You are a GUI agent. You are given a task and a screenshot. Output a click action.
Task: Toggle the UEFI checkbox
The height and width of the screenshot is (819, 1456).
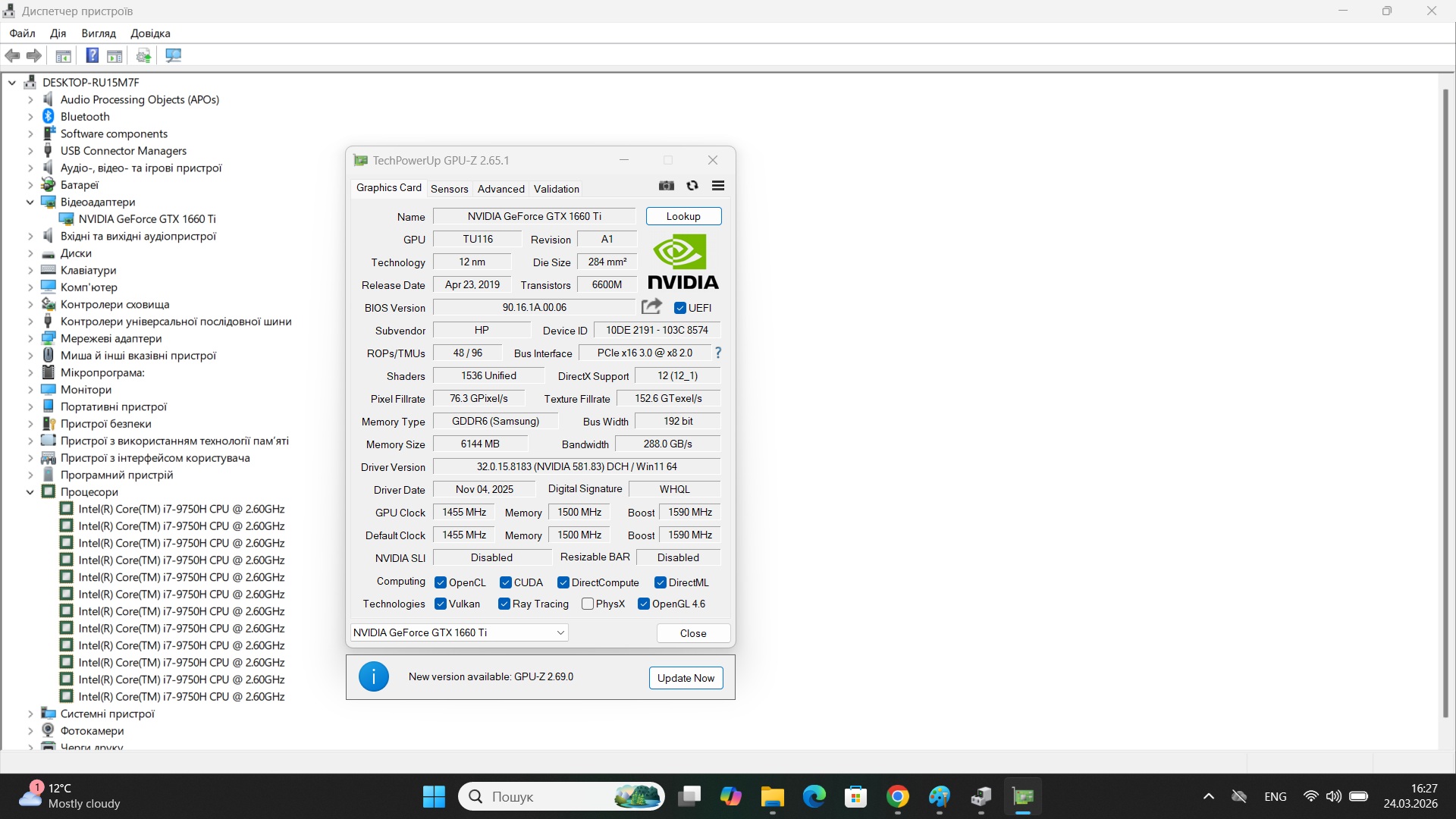680,308
